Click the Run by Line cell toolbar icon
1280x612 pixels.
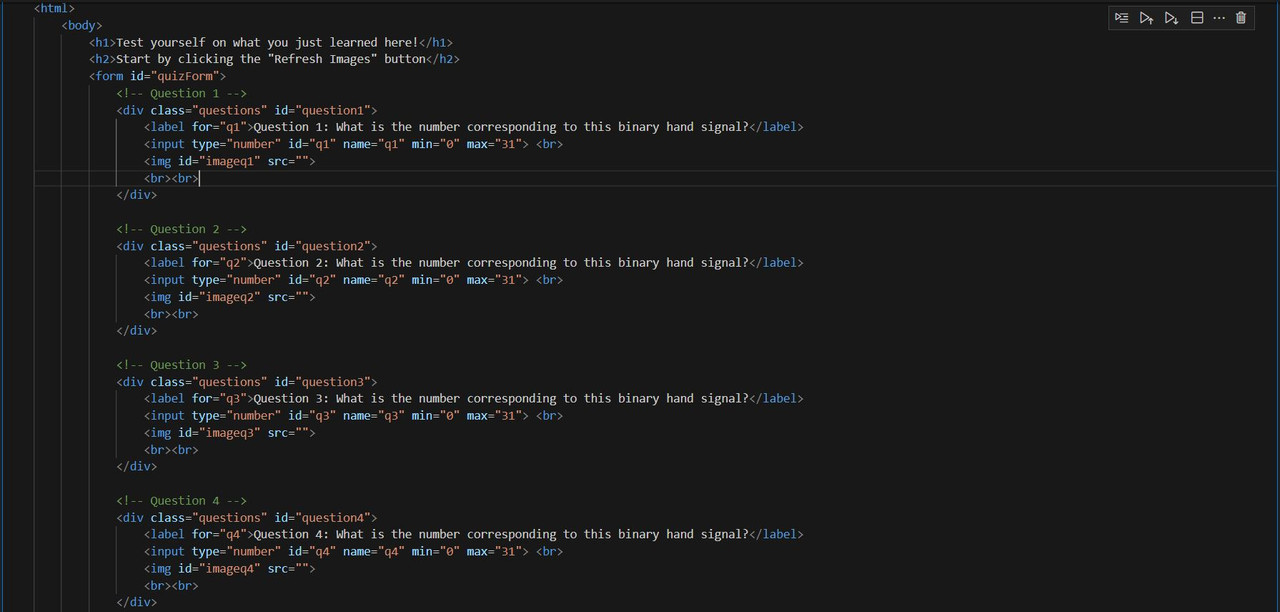1122,18
